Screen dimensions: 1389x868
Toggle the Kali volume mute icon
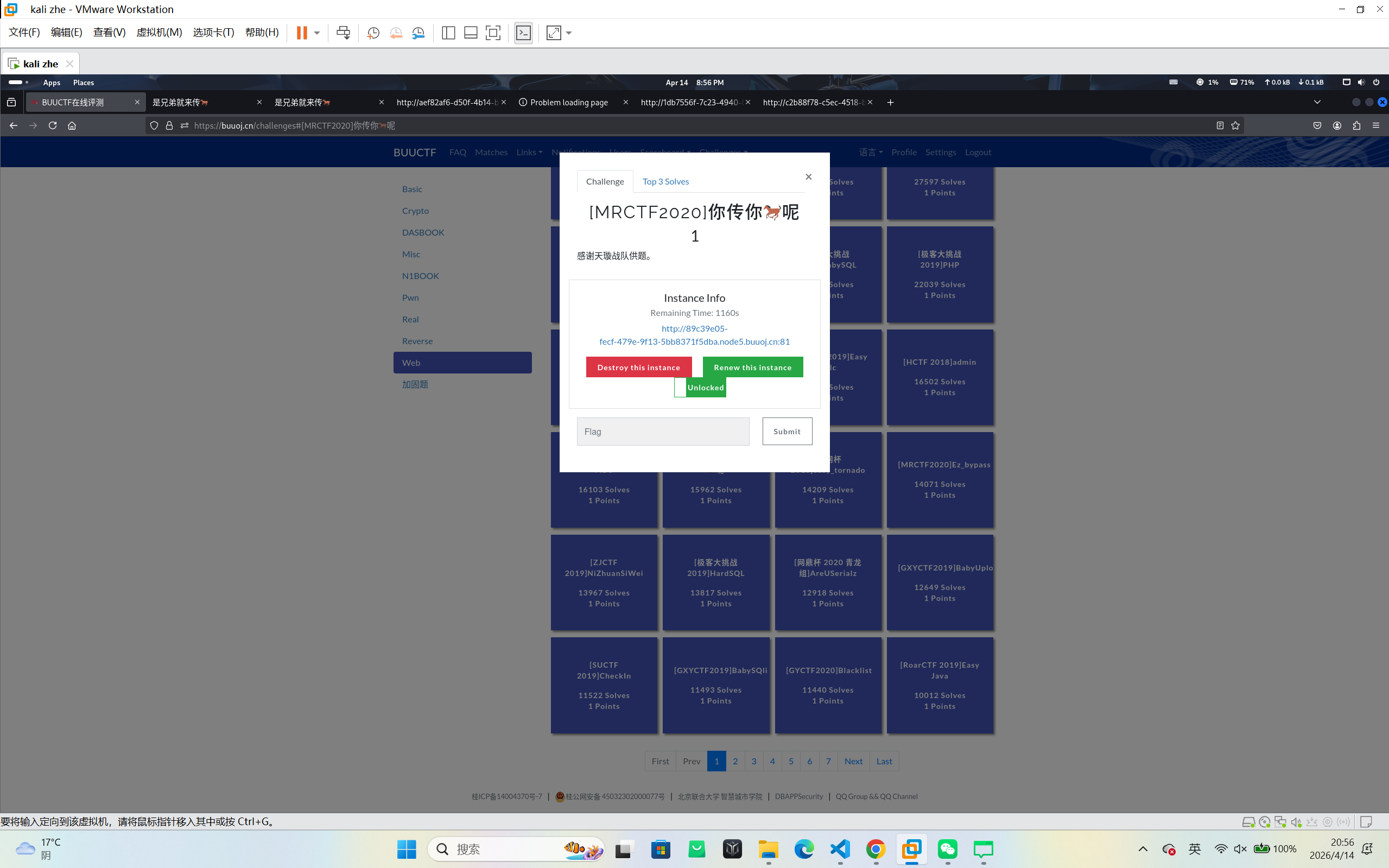coord(1361,82)
